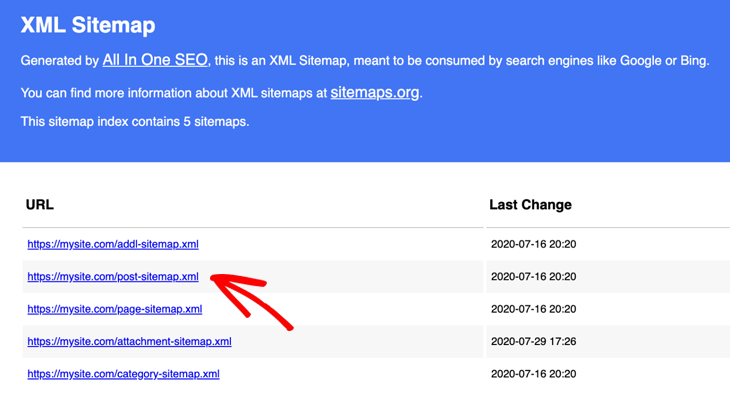Click the Last Change column header

pyautogui.click(x=530, y=205)
